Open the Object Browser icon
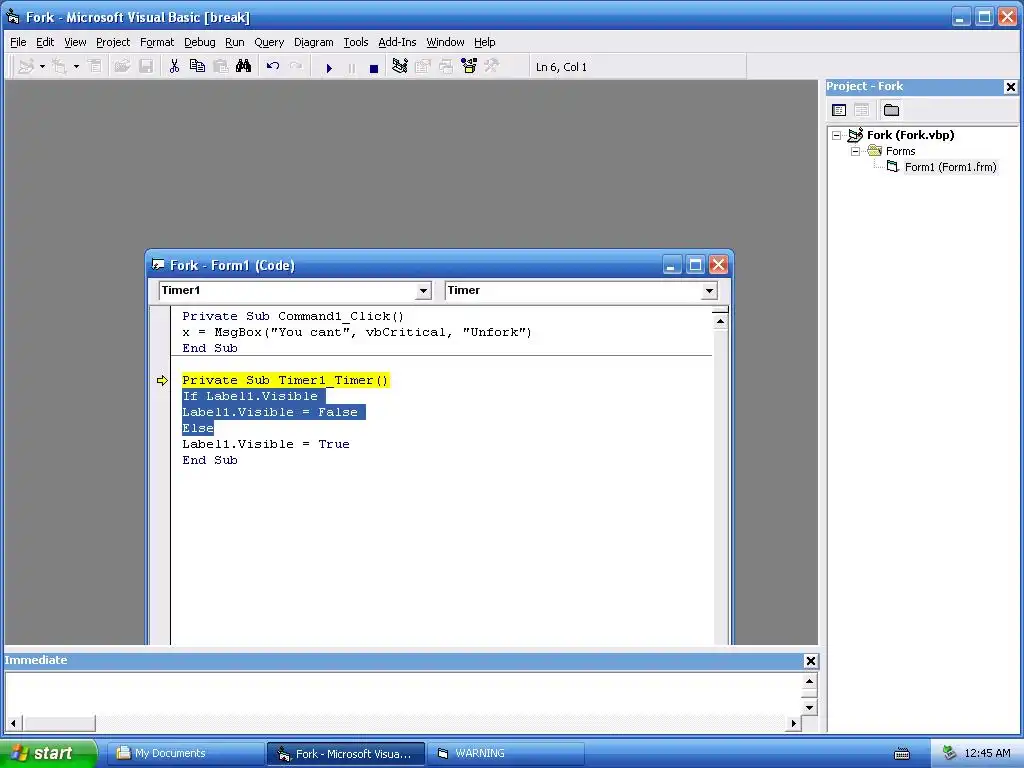 click(x=469, y=67)
